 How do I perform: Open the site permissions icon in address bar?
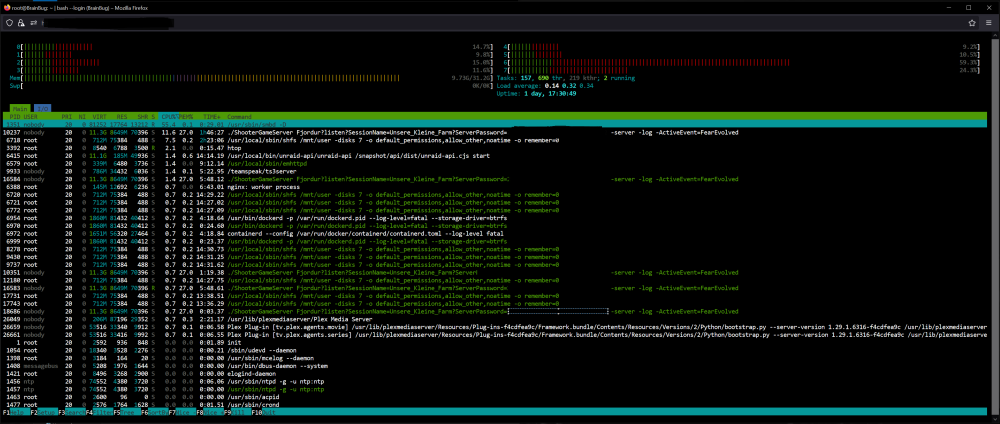click(33, 23)
